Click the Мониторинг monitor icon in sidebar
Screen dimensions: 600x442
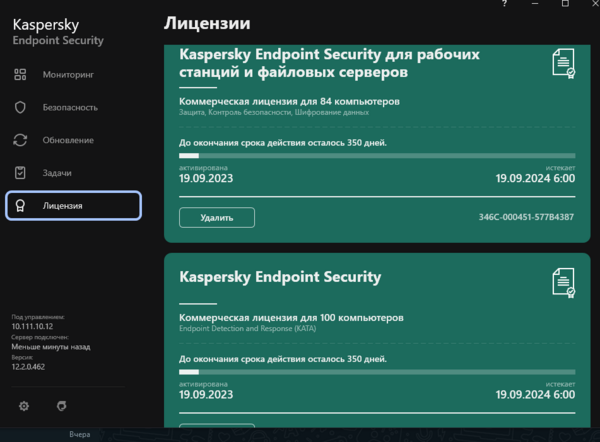pyautogui.click(x=20, y=75)
